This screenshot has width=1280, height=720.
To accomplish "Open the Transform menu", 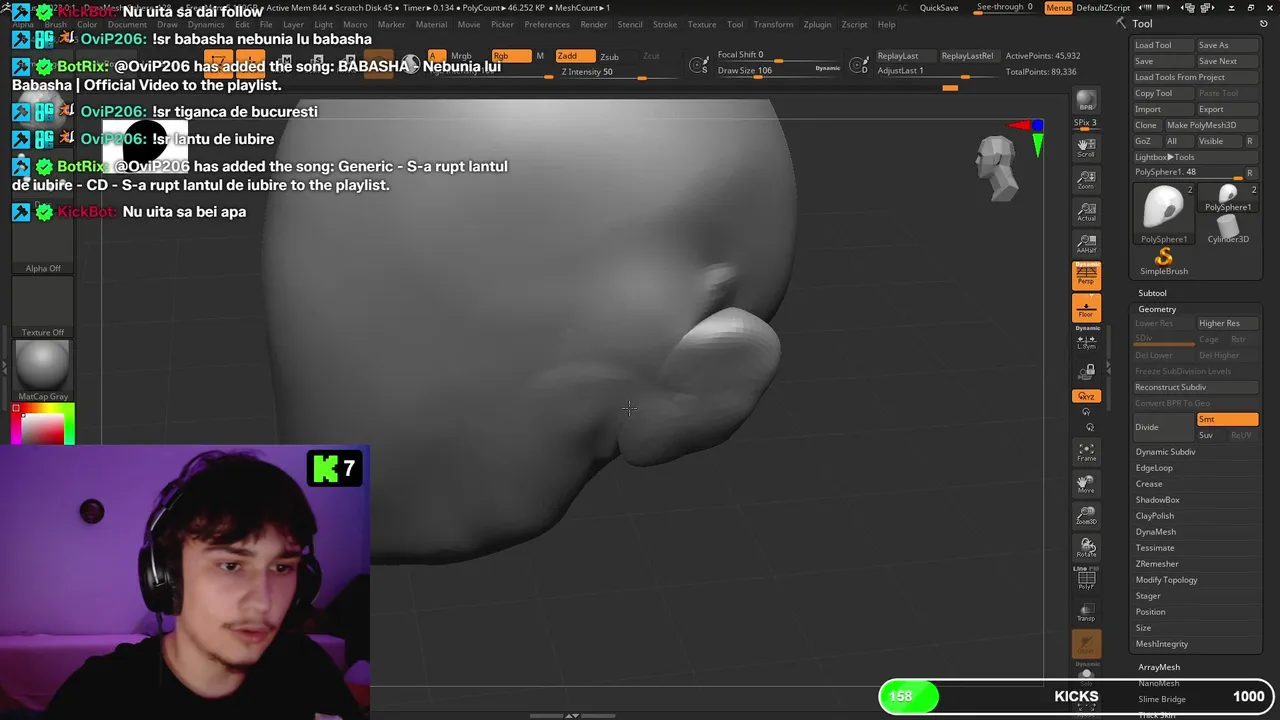I will coord(773,24).
